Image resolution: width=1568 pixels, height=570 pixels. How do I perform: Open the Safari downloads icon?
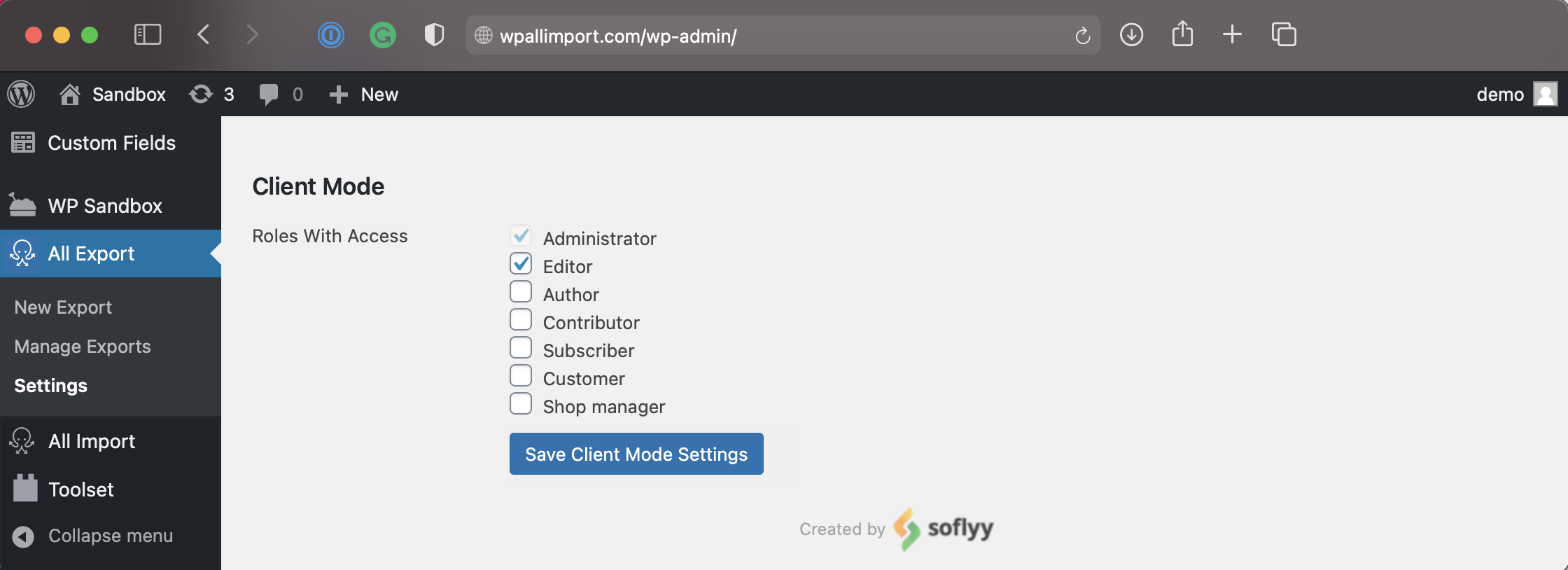pos(1131,34)
